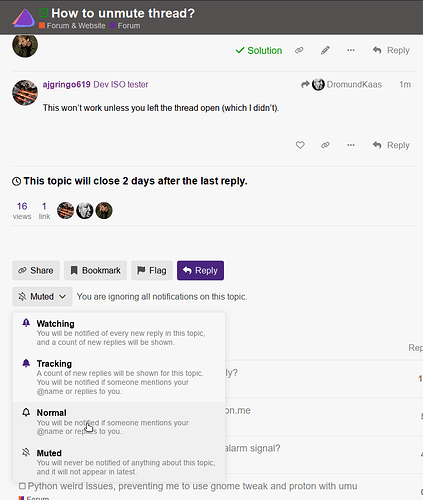
Task: Toggle Bookmark for this topic
Action: pyautogui.click(x=95, y=270)
